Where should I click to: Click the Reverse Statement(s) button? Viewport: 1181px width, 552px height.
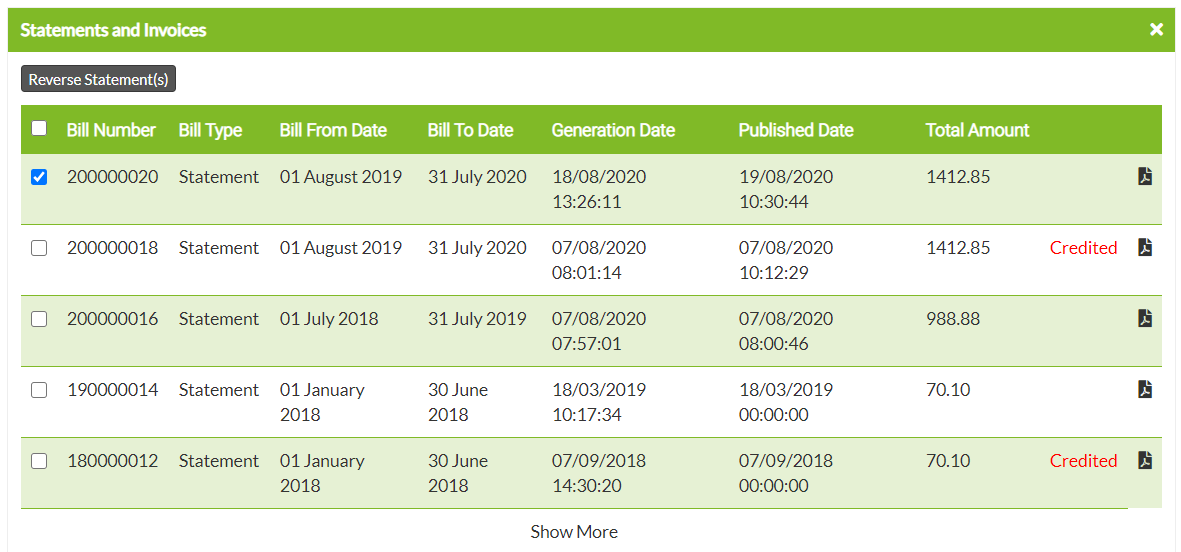pos(98,80)
